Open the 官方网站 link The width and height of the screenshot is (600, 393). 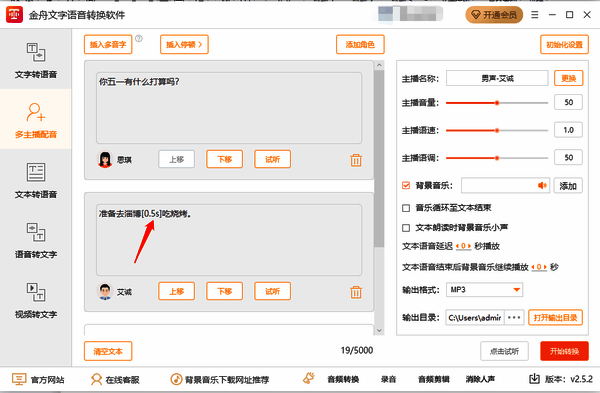38,380
